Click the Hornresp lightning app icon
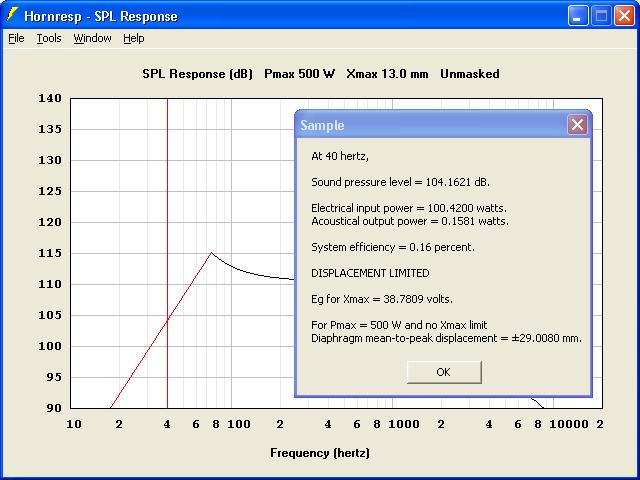The image size is (640, 480). [x=13, y=15]
